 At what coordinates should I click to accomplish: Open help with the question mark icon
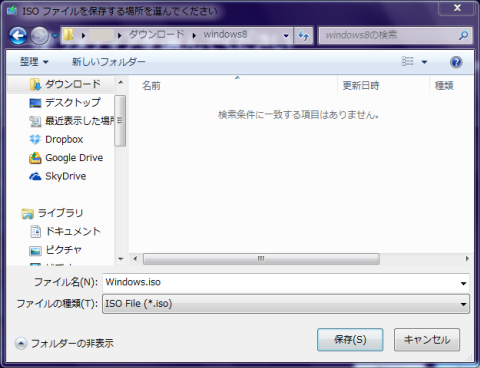(x=456, y=62)
